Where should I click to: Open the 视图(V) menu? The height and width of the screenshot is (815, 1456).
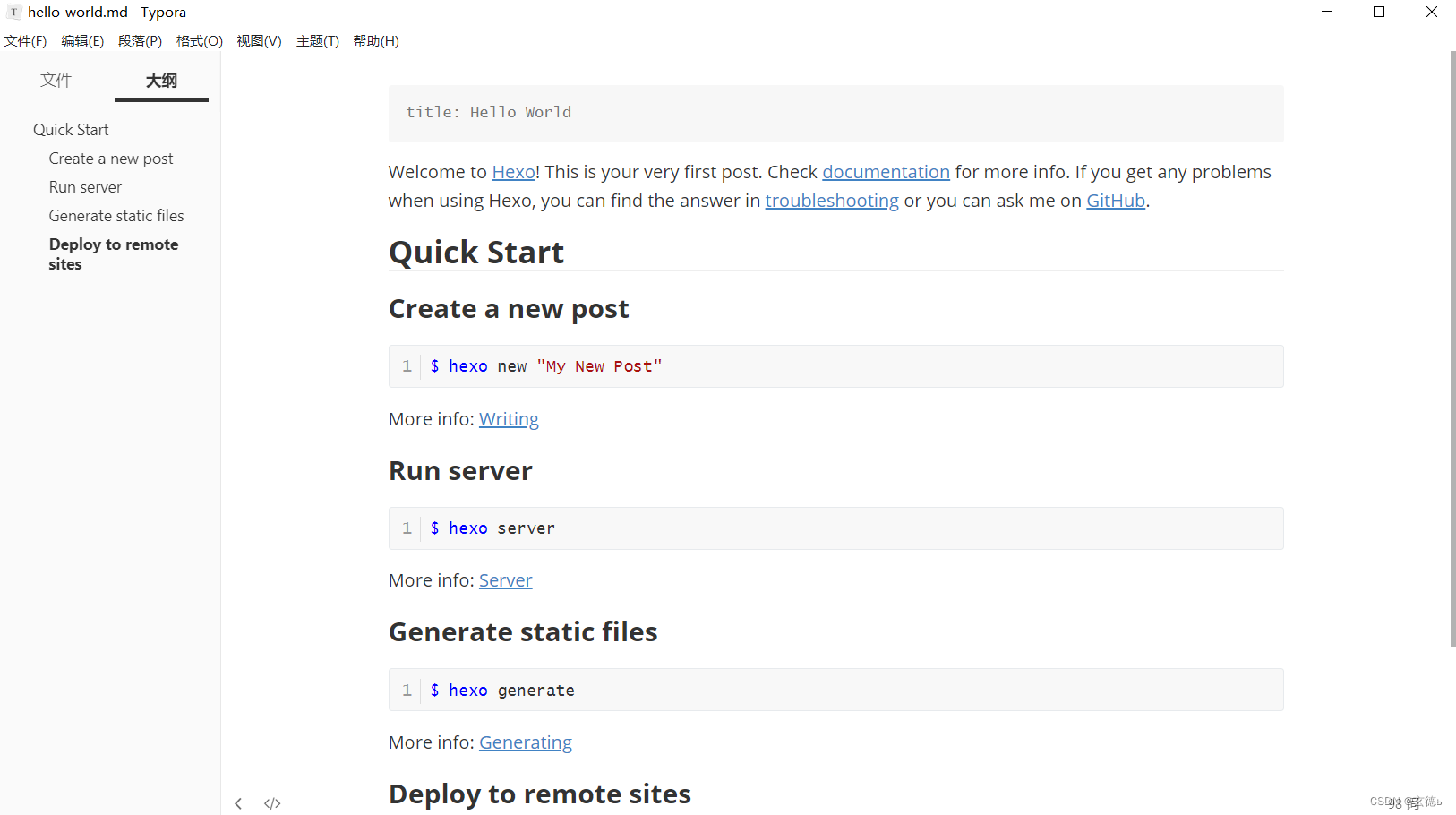coord(260,41)
